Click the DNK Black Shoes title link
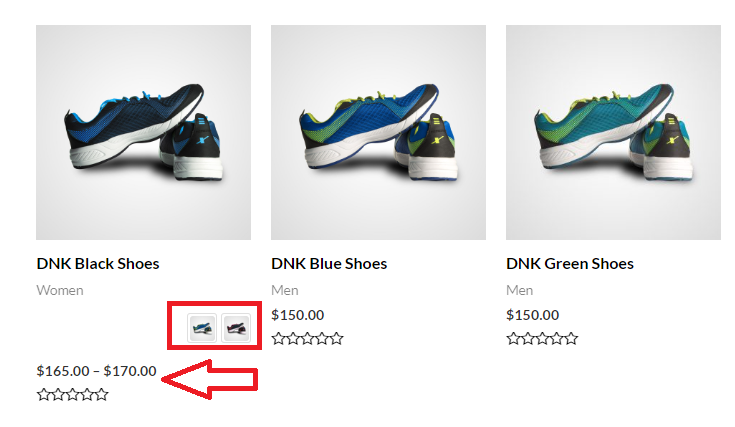The width and height of the screenshot is (735, 427). pyautogui.click(x=98, y=264)
